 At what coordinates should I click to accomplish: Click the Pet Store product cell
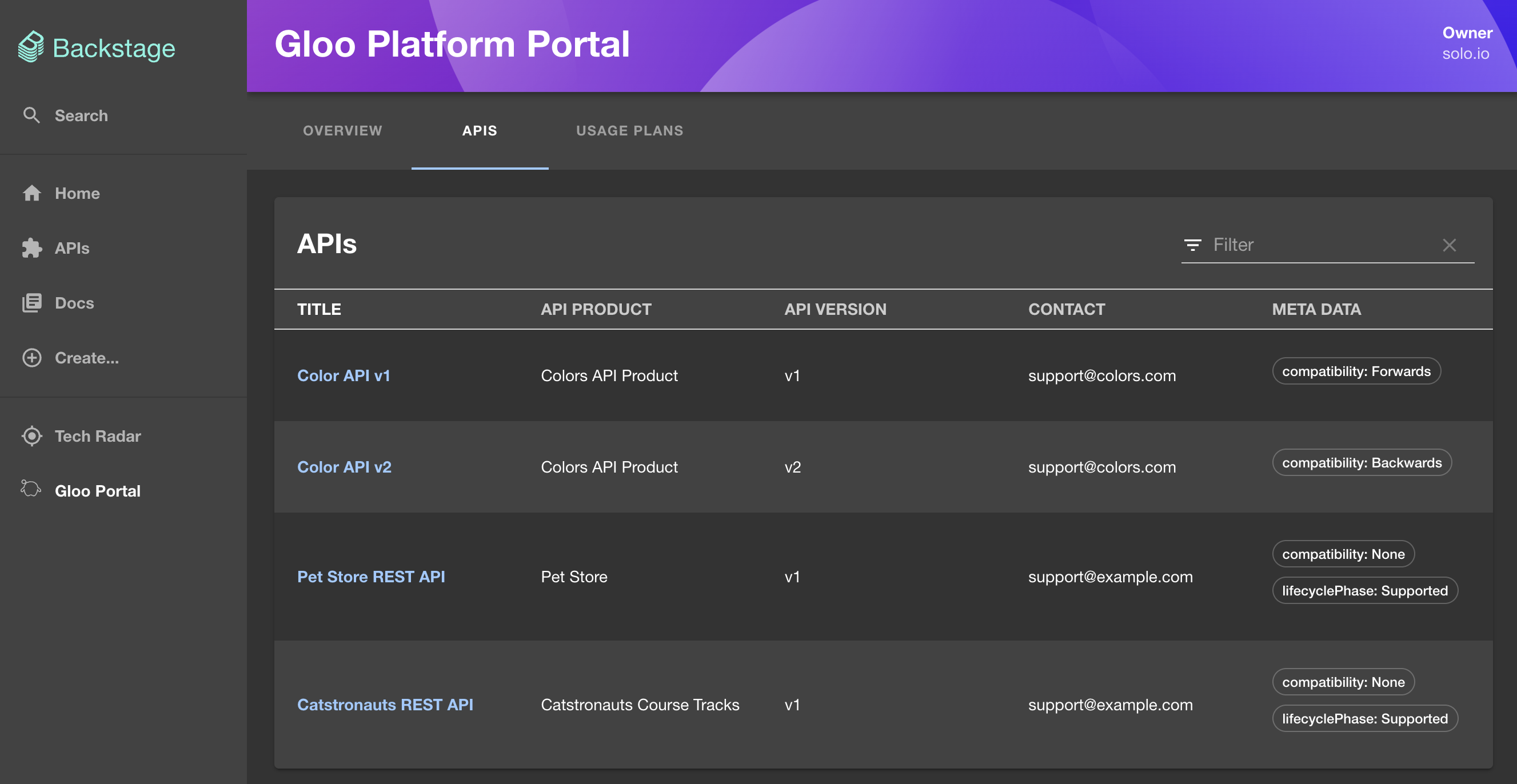click(x=574, y=576)
